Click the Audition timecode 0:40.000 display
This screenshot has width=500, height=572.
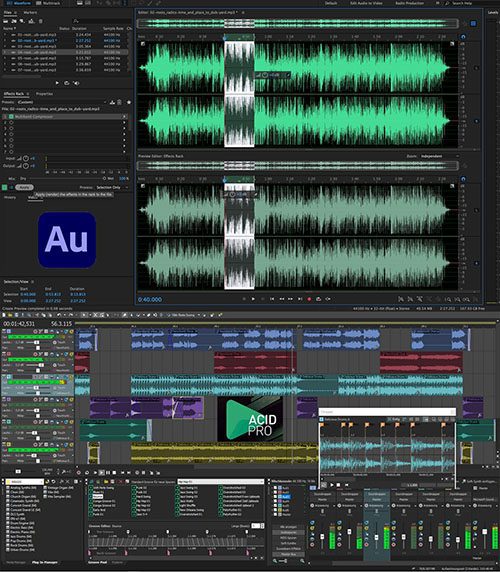(x=150, y=299)
